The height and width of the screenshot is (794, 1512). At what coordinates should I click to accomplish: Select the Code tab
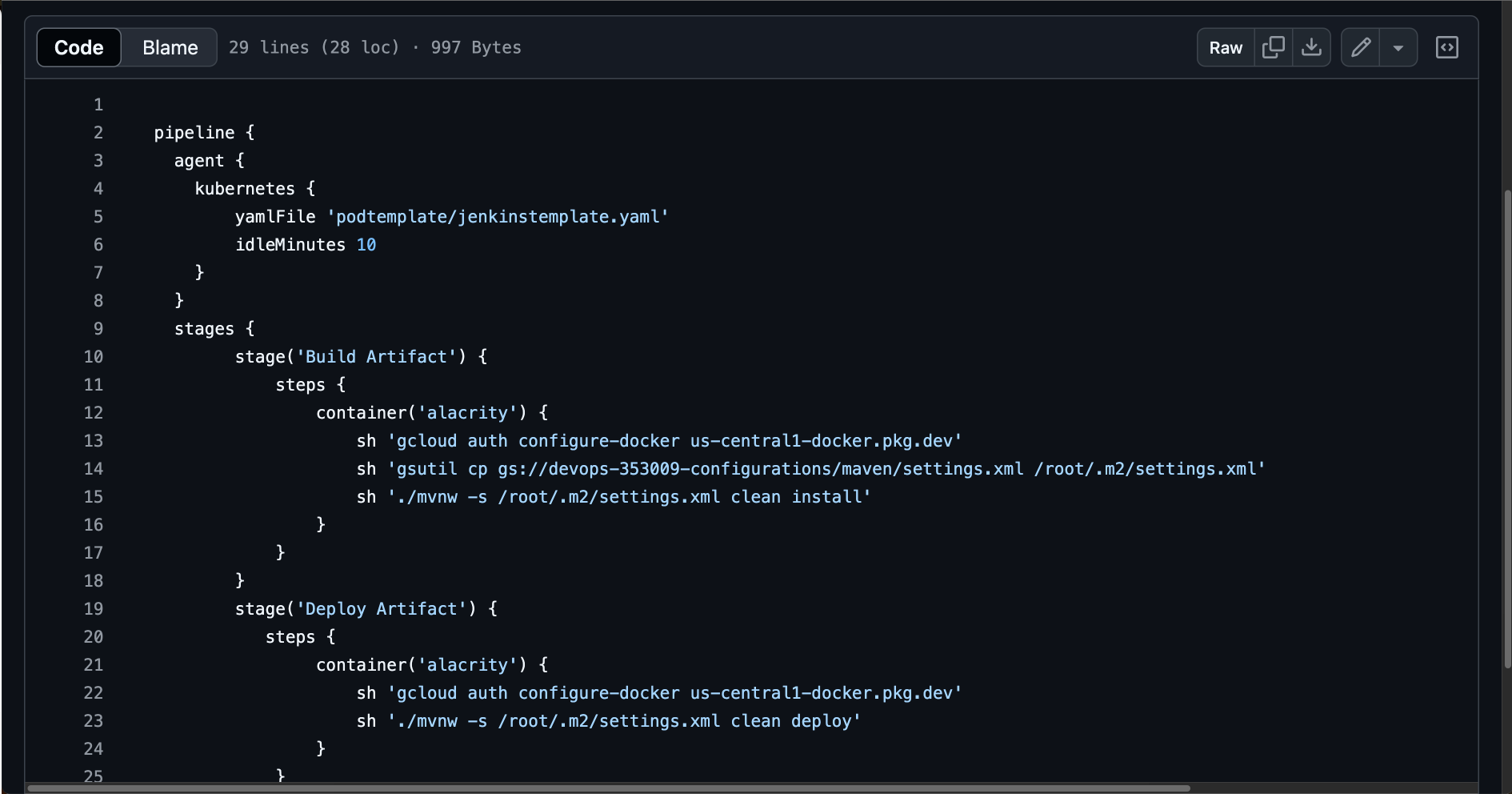(78, 47)
